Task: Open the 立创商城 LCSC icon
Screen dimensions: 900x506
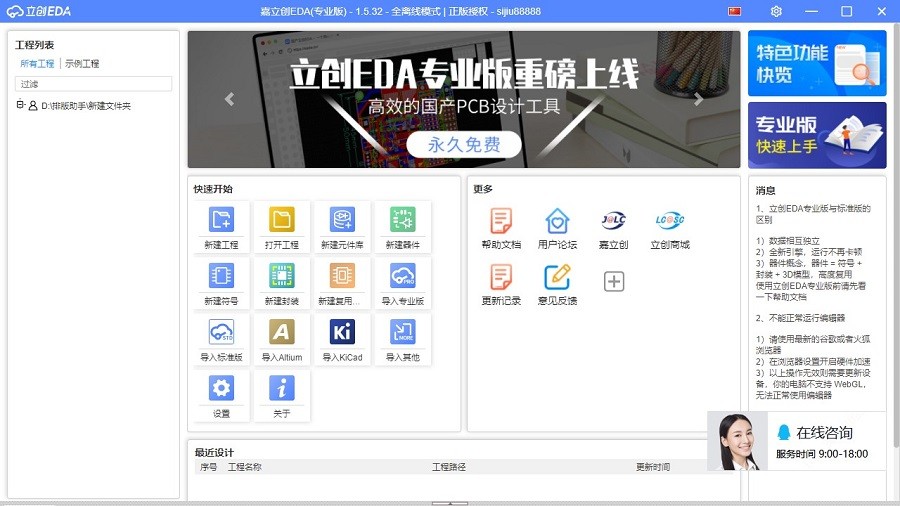Action: point(670,220)
